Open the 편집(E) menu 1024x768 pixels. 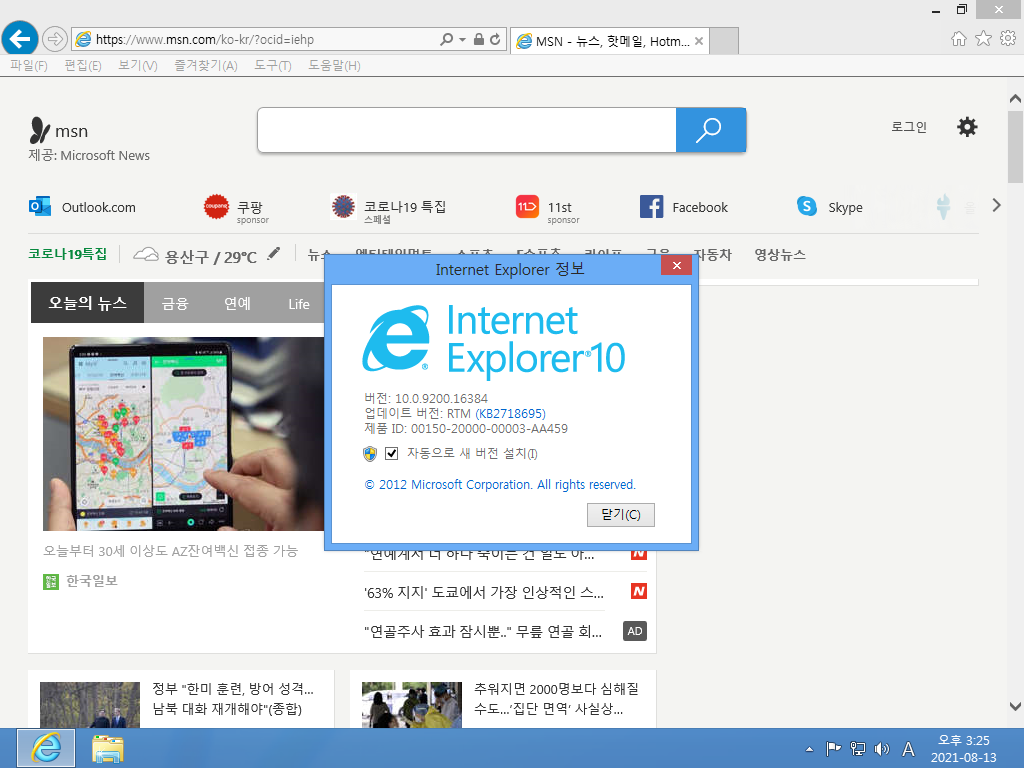(x=83, y=65)
